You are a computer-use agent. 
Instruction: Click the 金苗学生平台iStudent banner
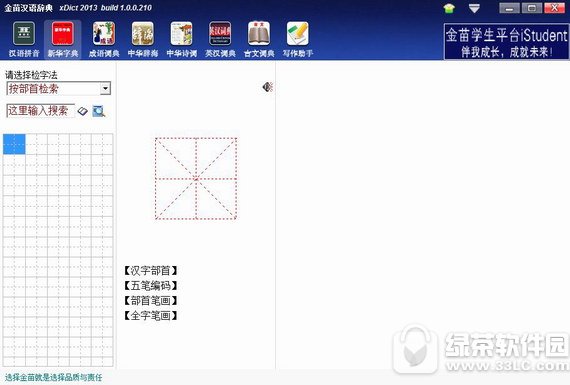coord(506,41)
